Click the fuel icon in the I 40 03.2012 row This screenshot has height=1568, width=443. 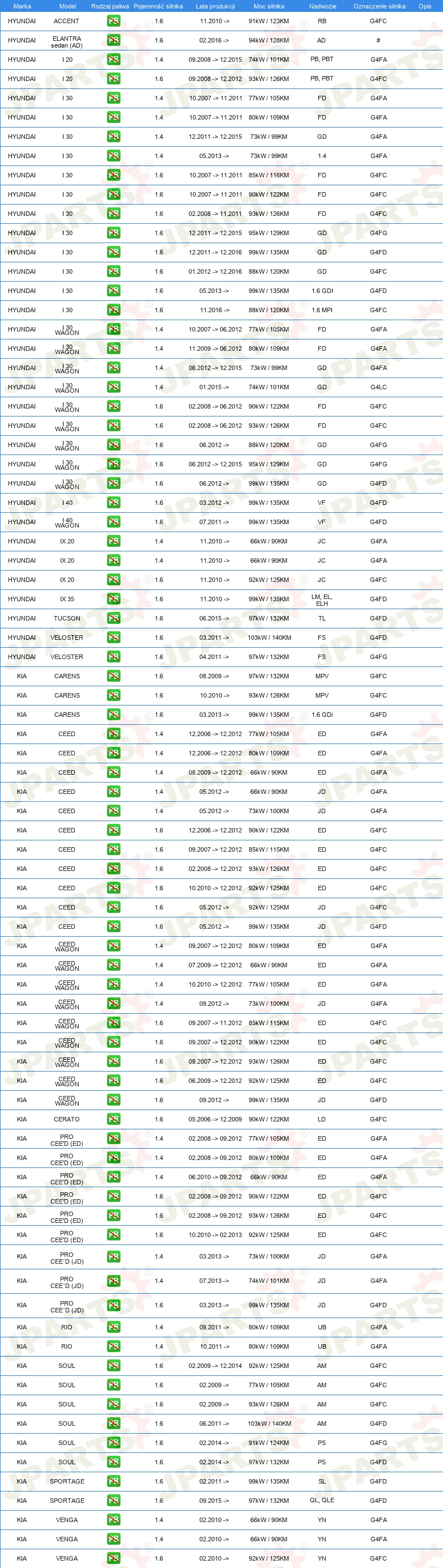pos(113,503)
